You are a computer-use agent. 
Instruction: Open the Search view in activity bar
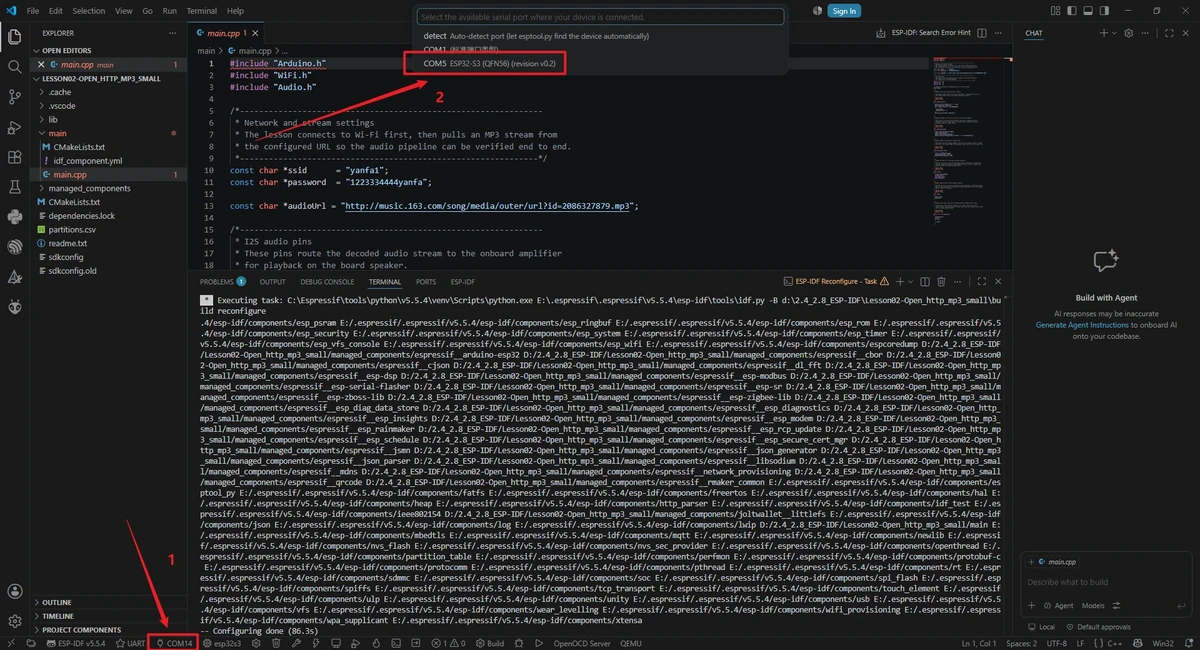pos(15,67)
